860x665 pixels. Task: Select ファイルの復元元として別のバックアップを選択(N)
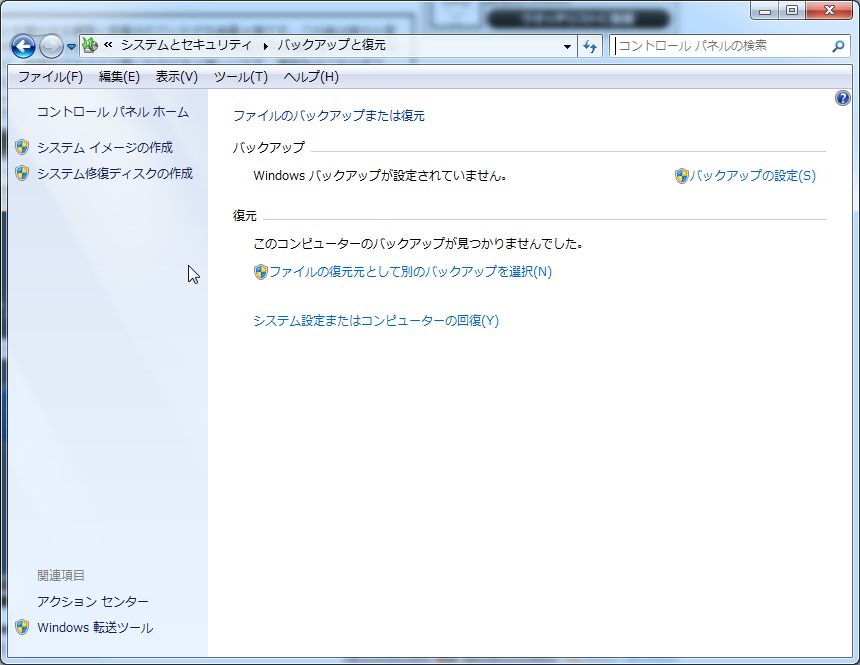(410, 272)
